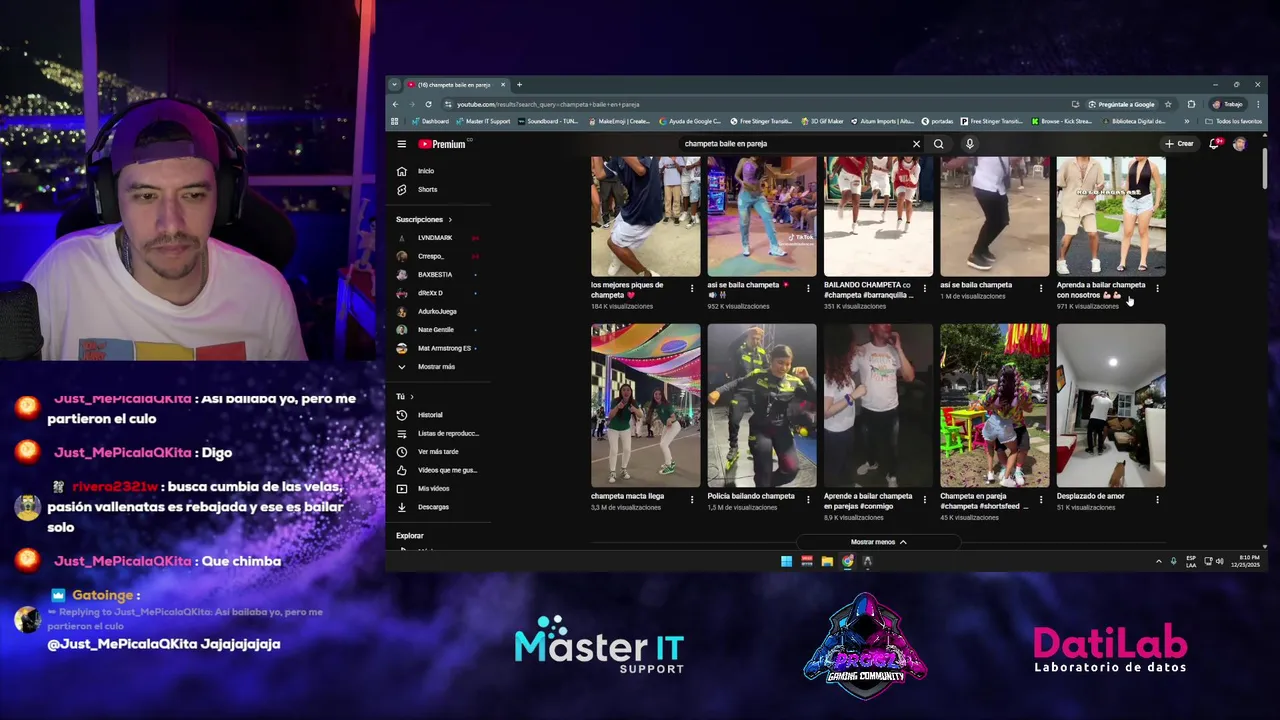Viewport: 1280px width, 720px height.
Task: Open Chrome from the taskbar
Action: point(847,561)
